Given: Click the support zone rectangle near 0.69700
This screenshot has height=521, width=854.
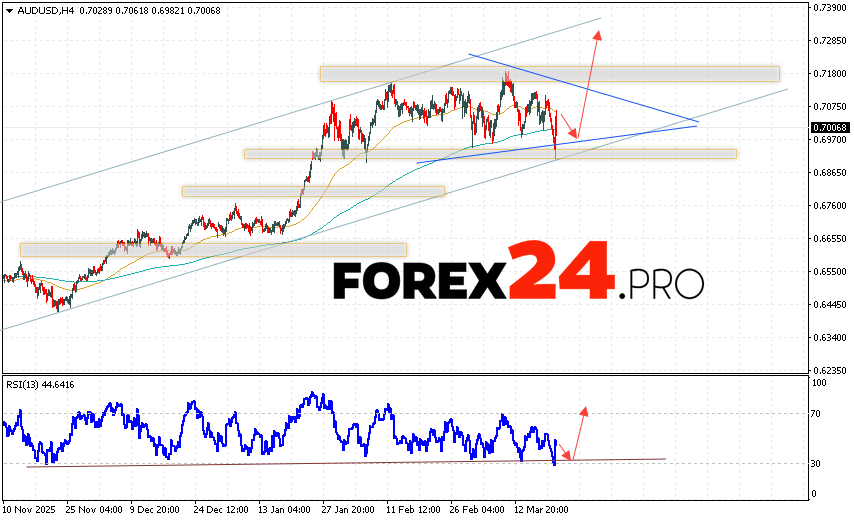Looking at the screenshot, I should pos(489,154).
